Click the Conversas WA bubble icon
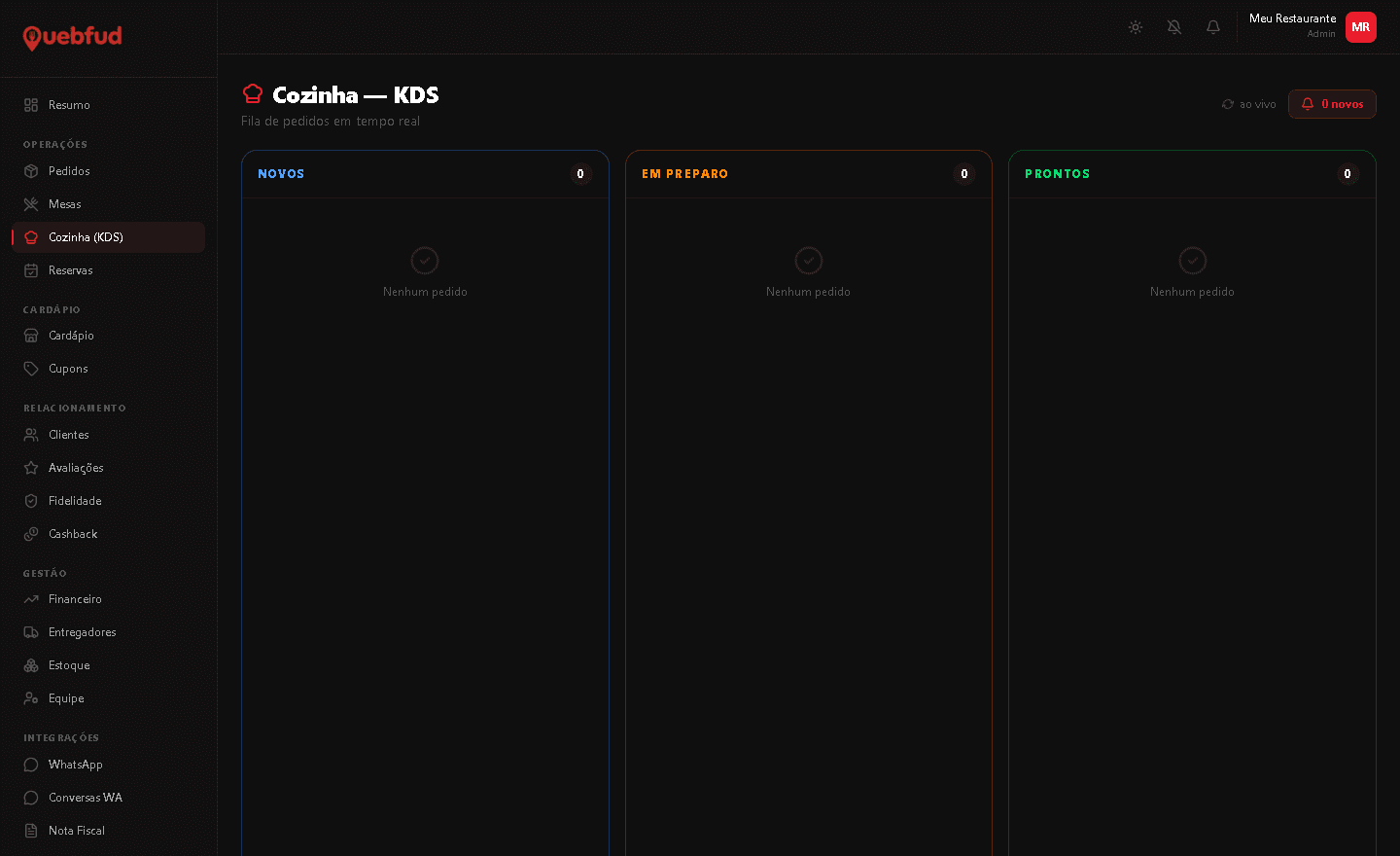The image size is (1400, 856). [x=31, y=798]
